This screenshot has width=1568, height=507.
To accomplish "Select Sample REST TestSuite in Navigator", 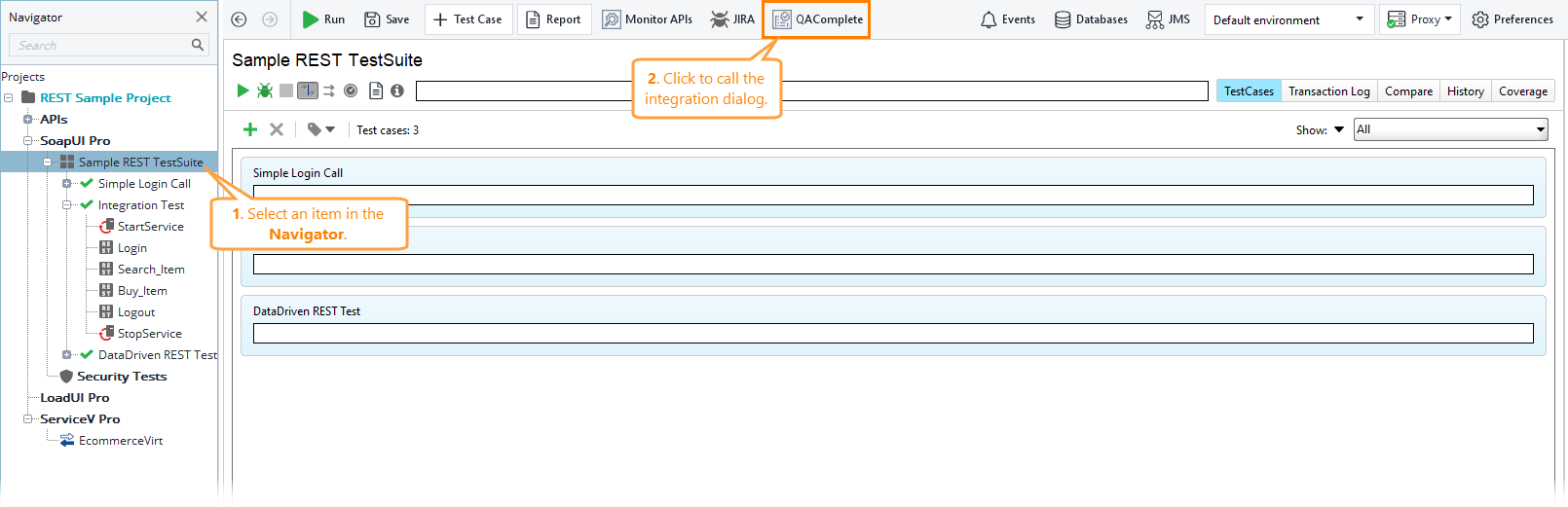I will pyautogui.click(x=140, y=162).
